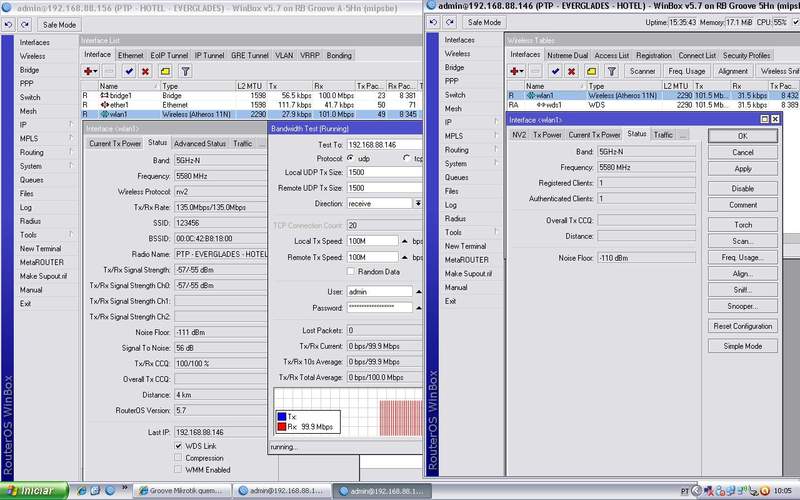Expand Local Tx Speed arrow

click(x=405, y=241)
